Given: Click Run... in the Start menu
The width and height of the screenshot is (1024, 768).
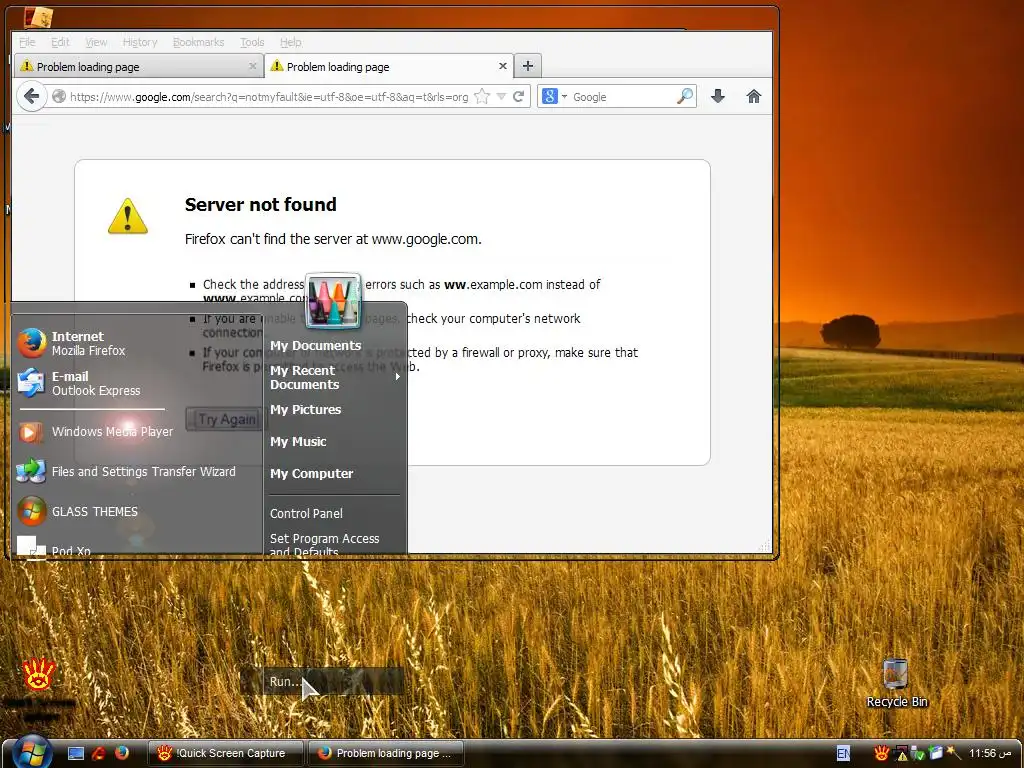Looking at the screenshot, I should click(285, 681).
